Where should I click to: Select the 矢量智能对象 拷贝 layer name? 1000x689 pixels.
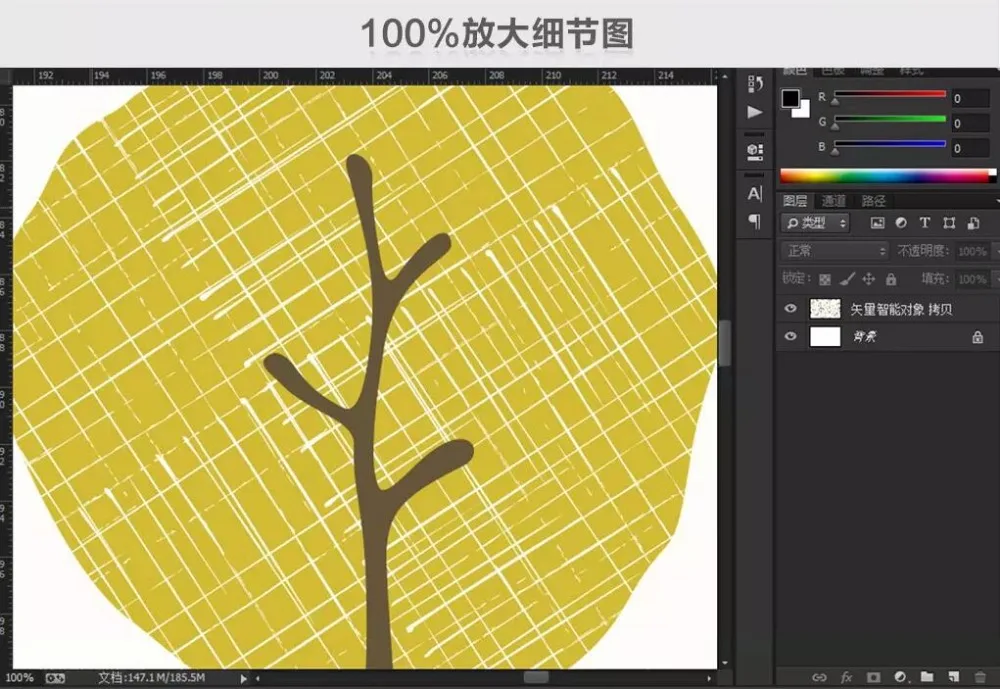pos(901,309)
